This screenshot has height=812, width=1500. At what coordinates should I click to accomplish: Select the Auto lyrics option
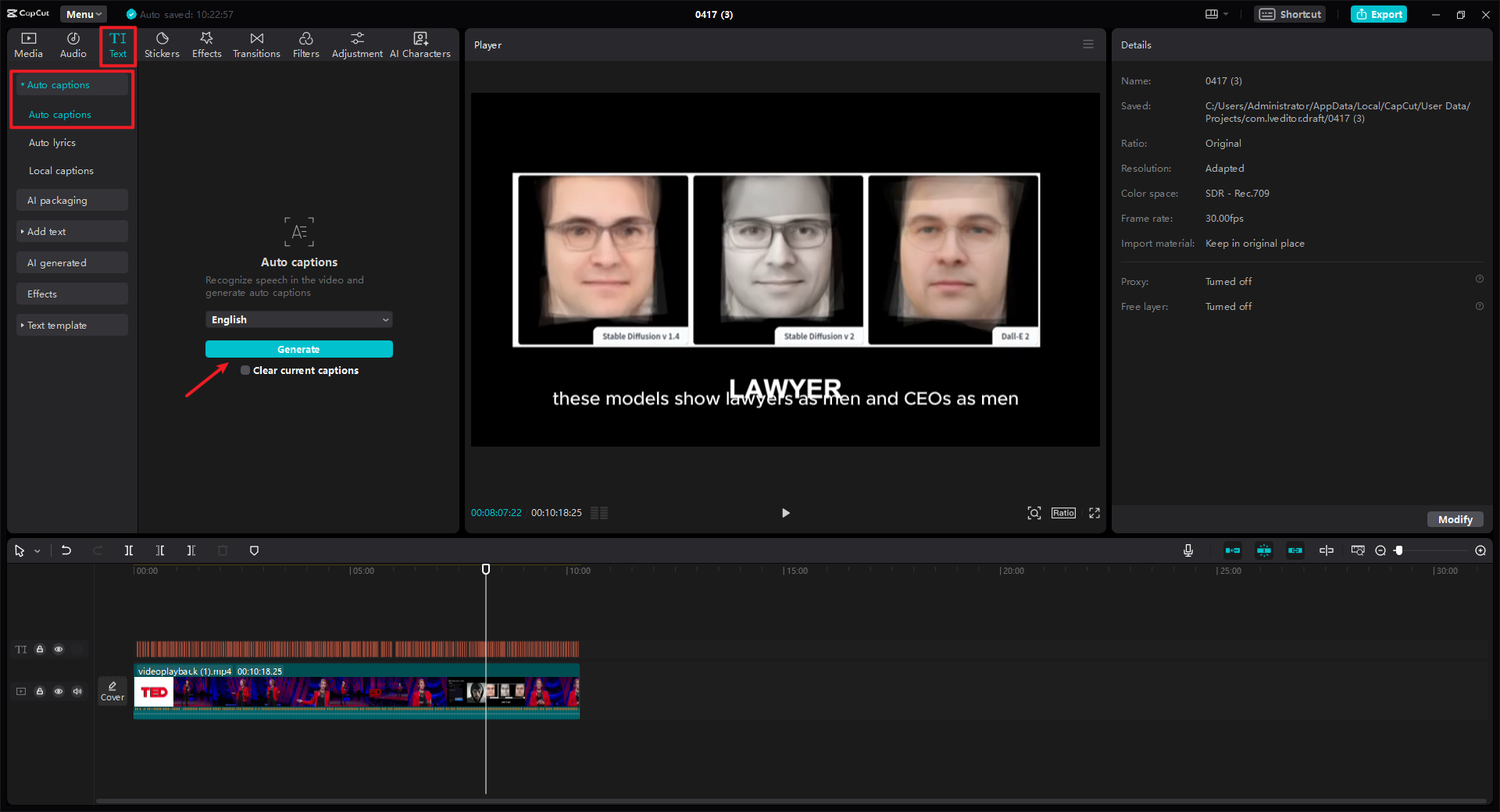tap(52, 143)
